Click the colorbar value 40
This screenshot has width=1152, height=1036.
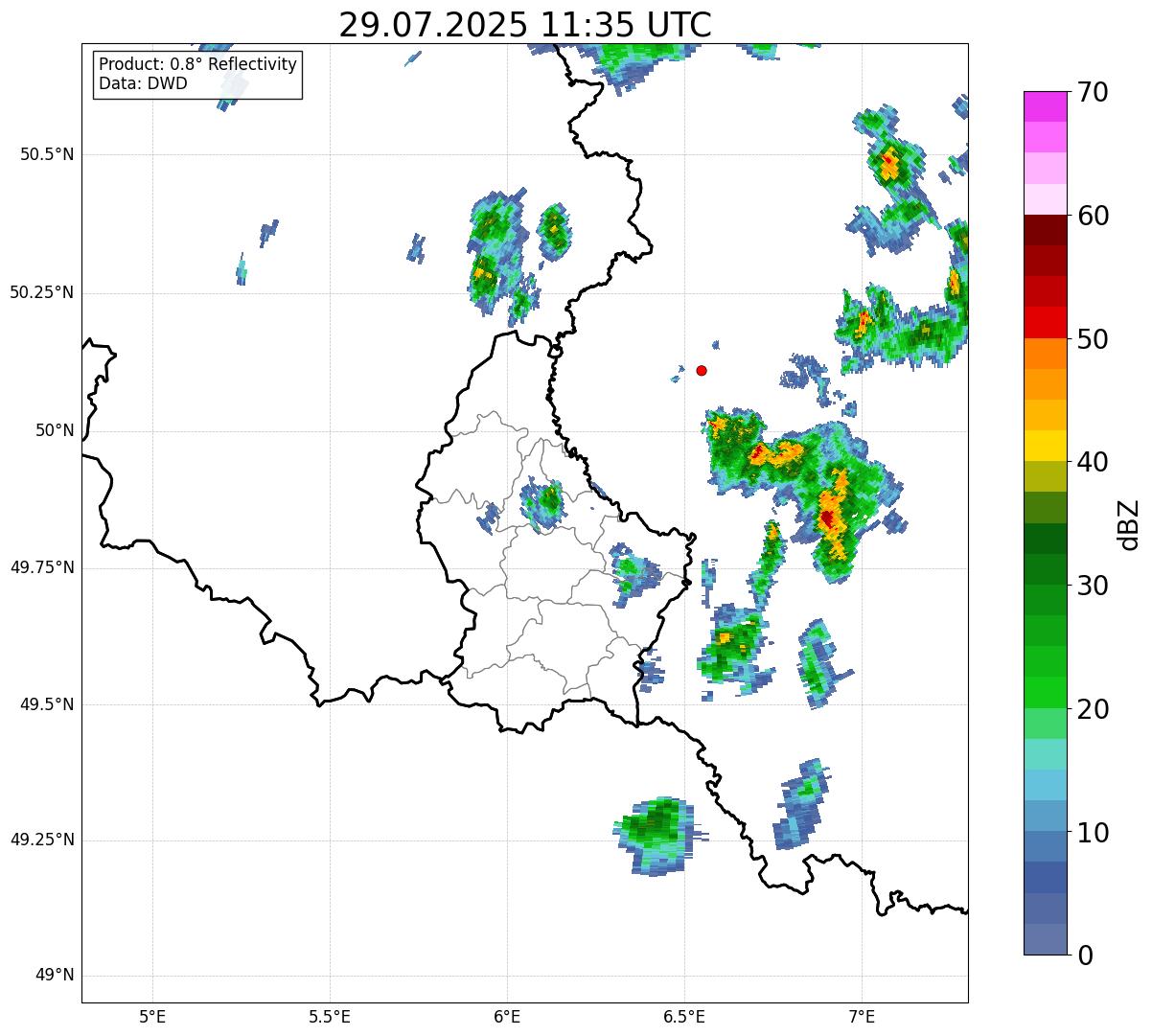pos(1093,462)
